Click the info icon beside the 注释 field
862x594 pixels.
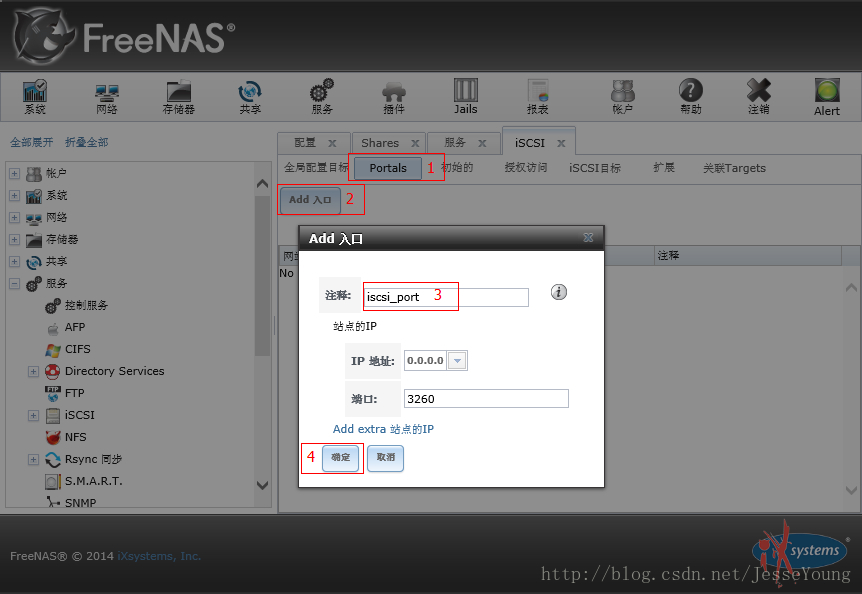pyautogui.click(x=559, y=292)
